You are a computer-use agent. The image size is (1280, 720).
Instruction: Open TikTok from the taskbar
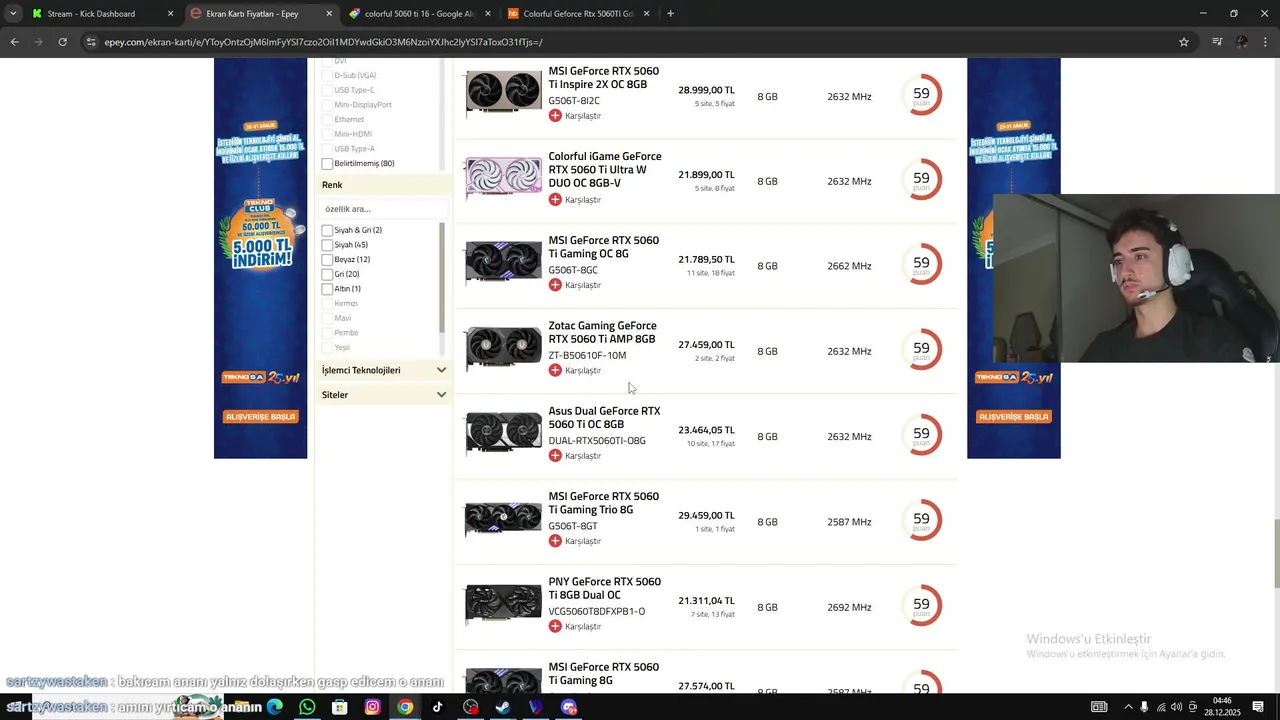point(437,707)
